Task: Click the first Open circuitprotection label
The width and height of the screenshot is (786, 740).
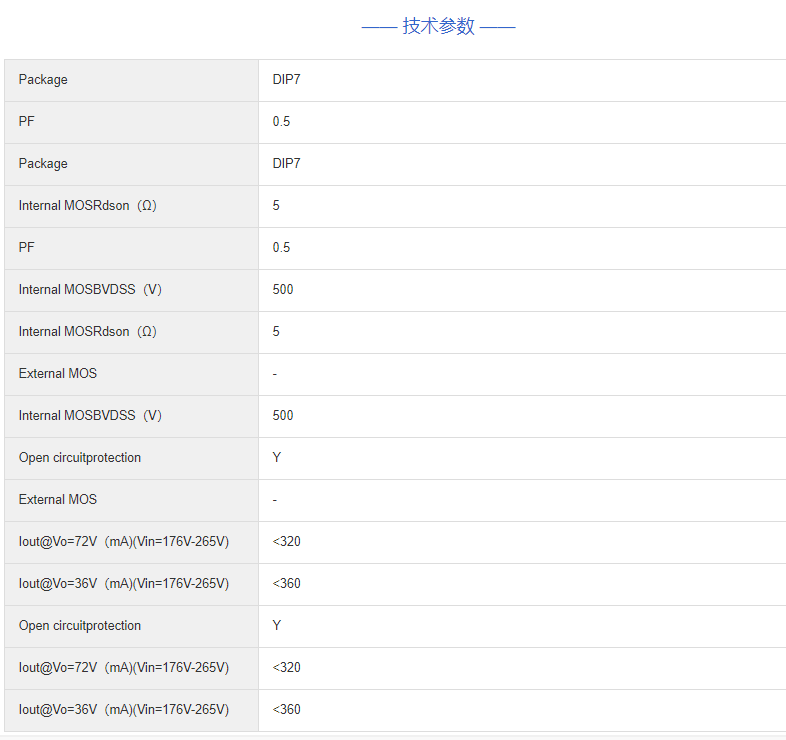Action: 80,458
